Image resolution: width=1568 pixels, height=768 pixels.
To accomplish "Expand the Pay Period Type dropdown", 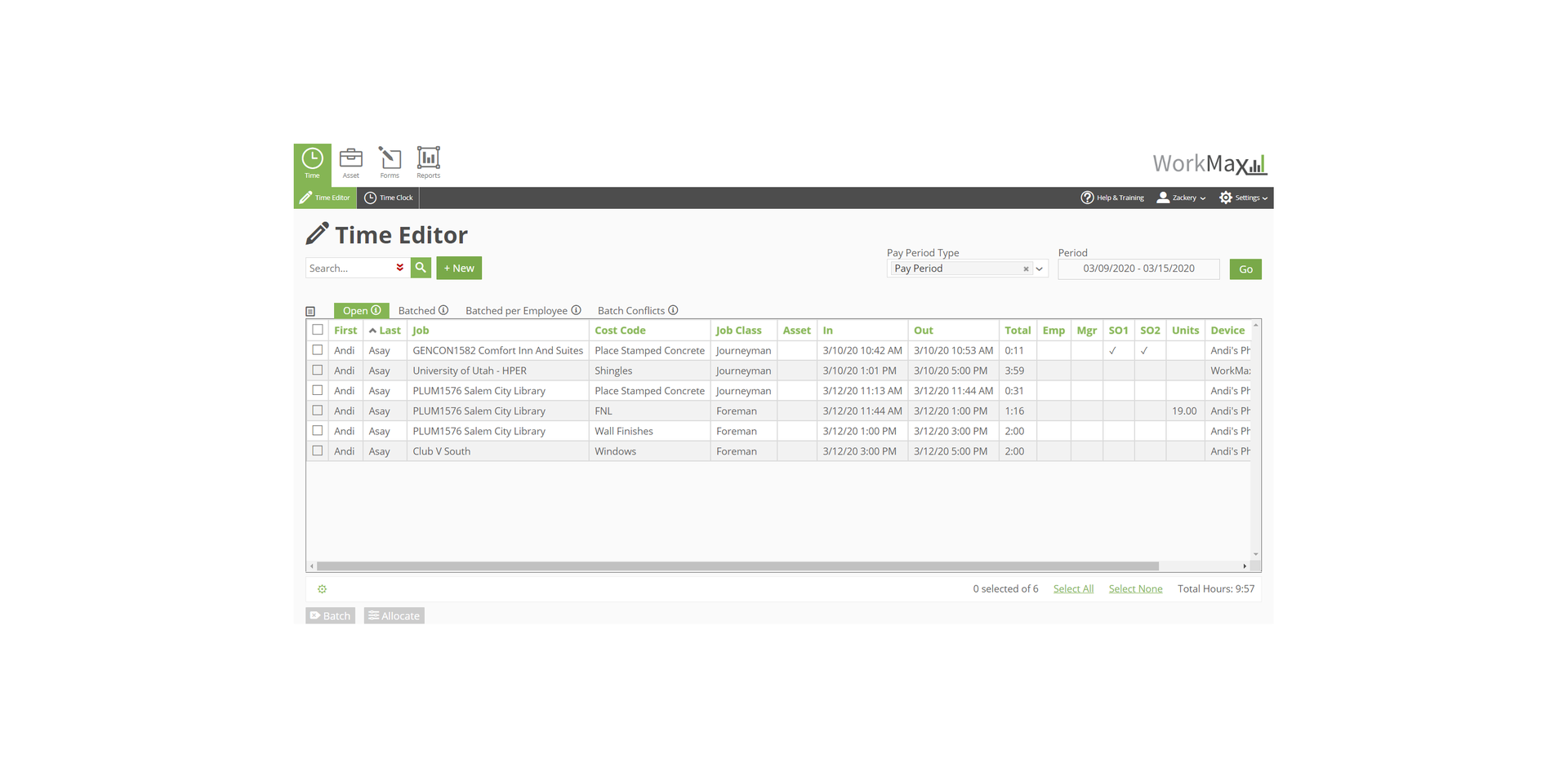I will tap(1040, 269).
